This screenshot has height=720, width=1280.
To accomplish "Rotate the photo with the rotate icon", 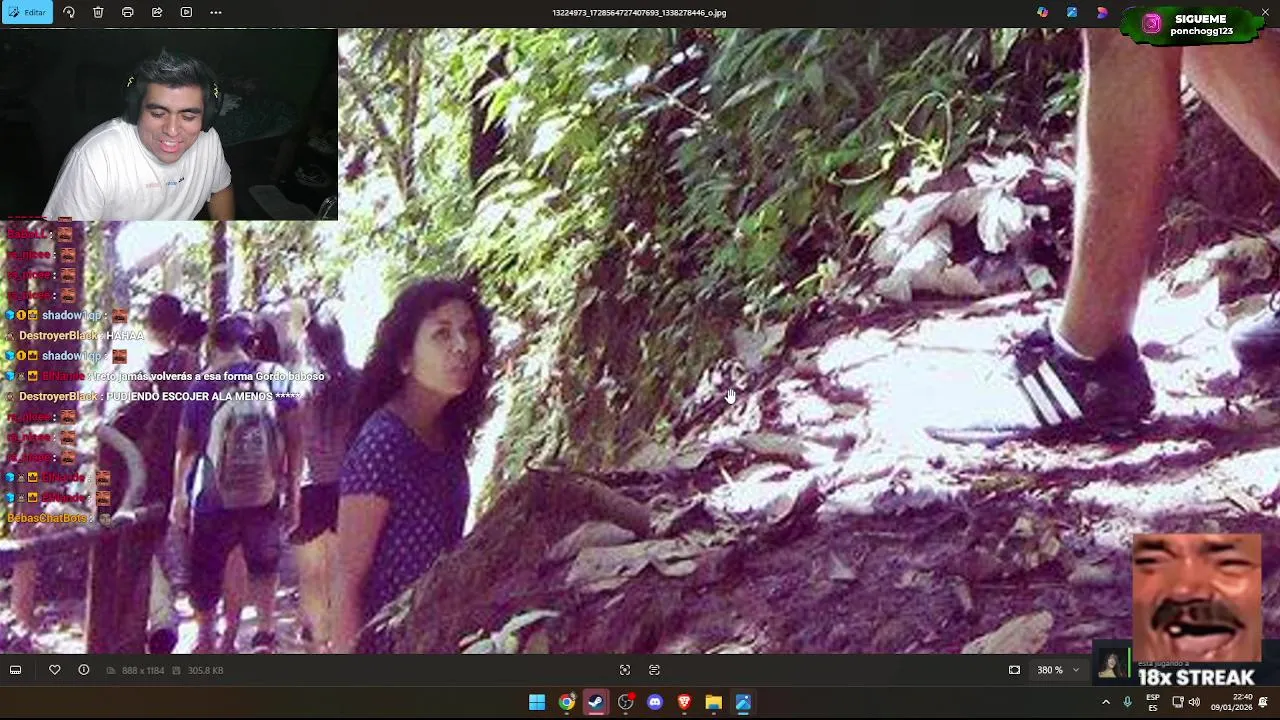I will pos(69,12).
